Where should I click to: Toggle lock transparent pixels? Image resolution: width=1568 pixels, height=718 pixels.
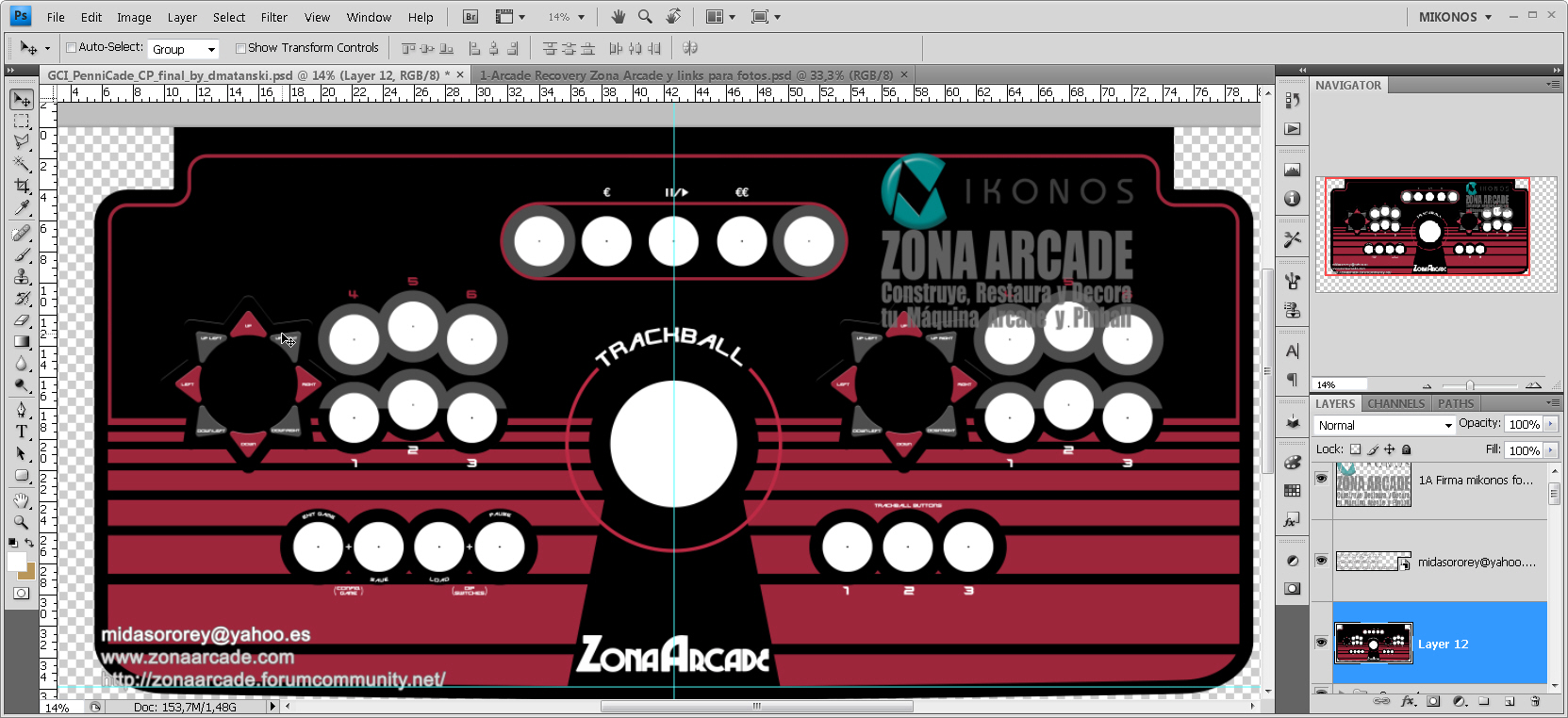pyautogui.click(x=1356, y=449)
